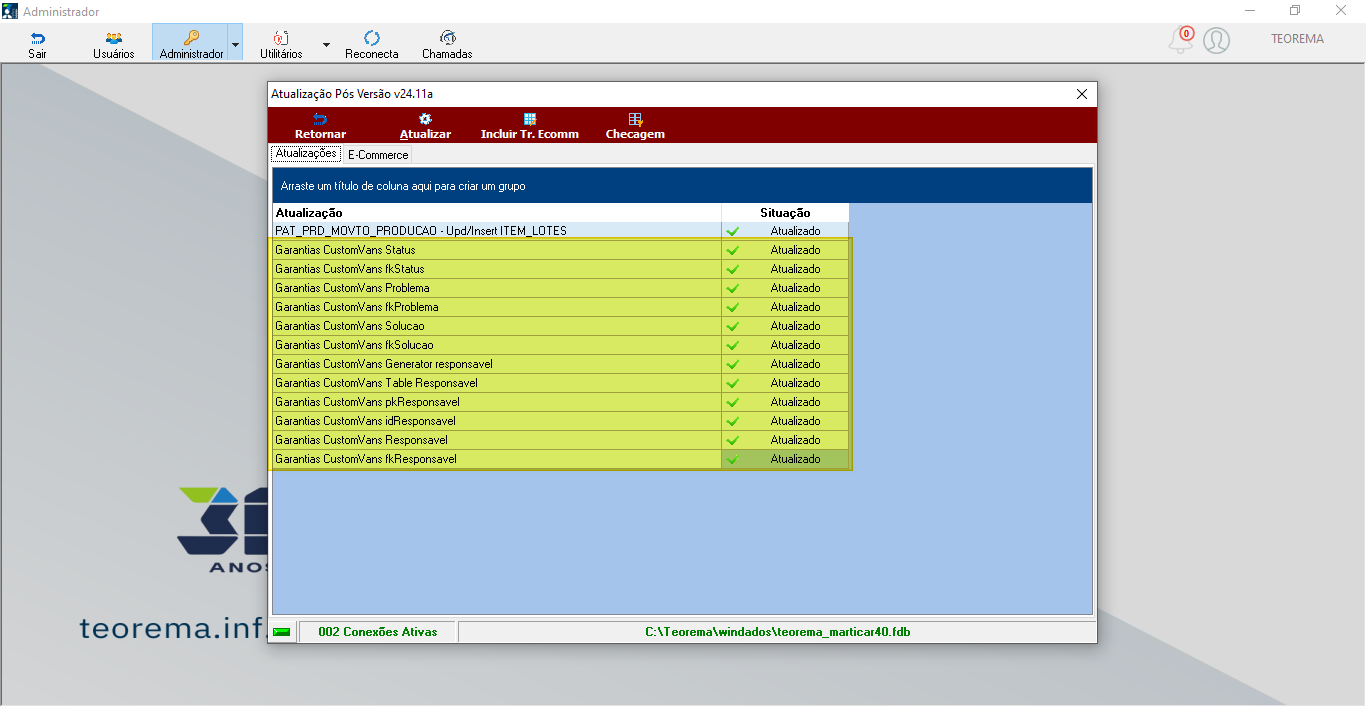Select row Garantias CustomVans Table Responsavel
Viewport: 1366px width, 707px height.
point(561,383)
